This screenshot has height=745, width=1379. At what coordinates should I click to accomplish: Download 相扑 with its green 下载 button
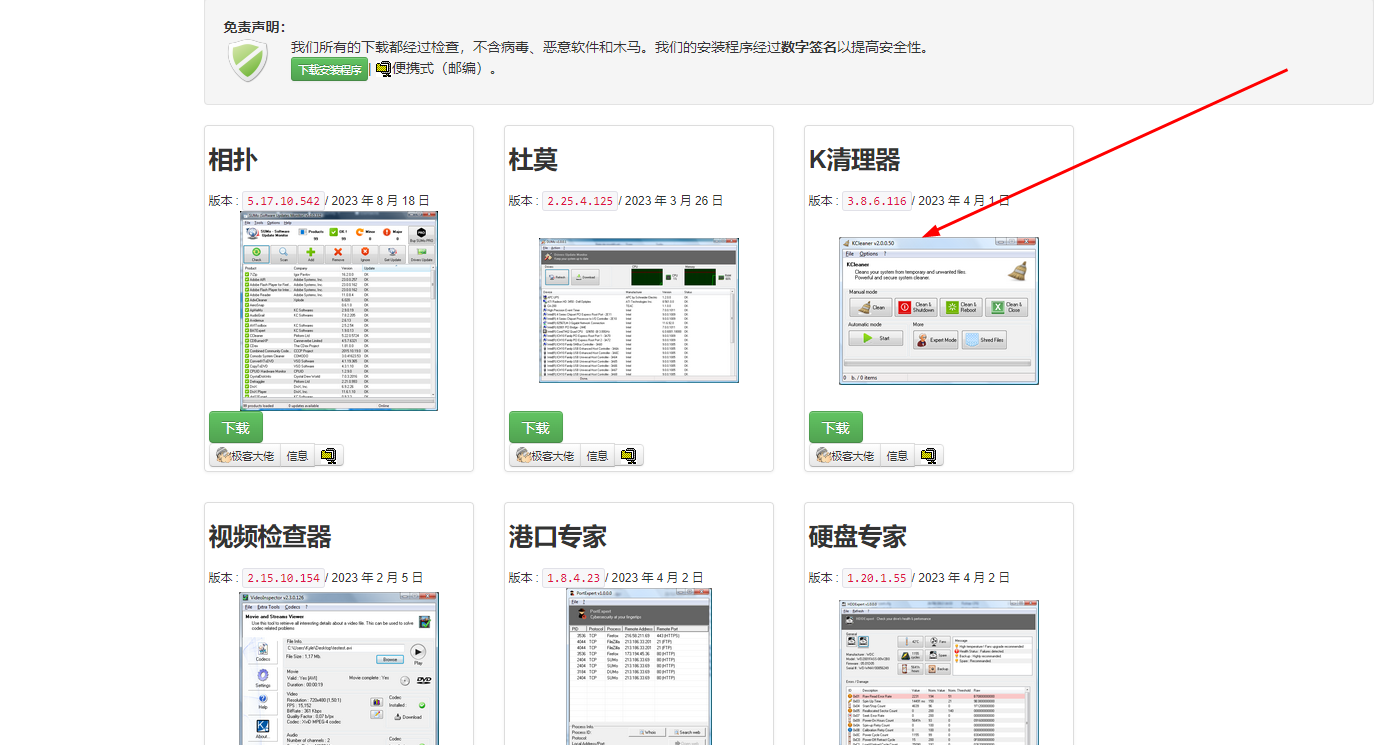pyautogui.click(x=236, y=427)
